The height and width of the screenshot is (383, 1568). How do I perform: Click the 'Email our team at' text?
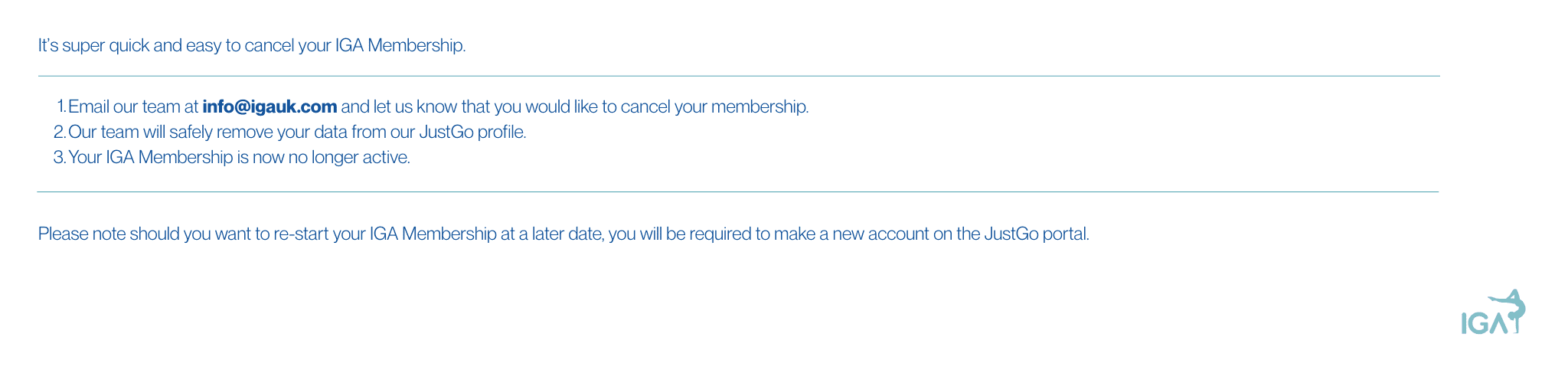pos(133,106)
